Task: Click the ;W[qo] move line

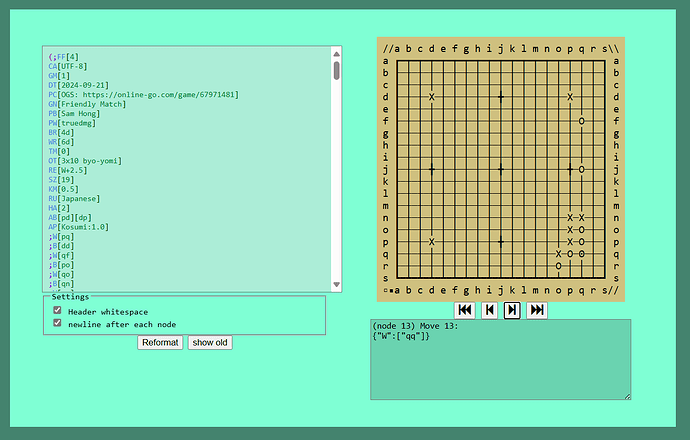Action: [x=61, y=275]
